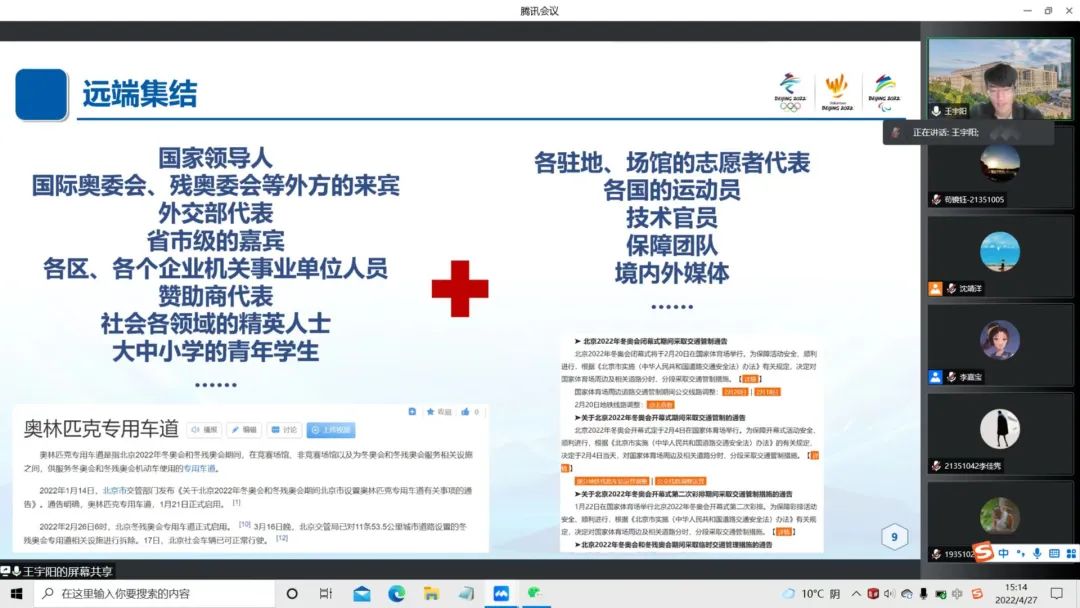Viewport: 1080px width, 608px height.
Task: Open Microsoft Edge from the taskbar
Action: click(x=396, y=593)
